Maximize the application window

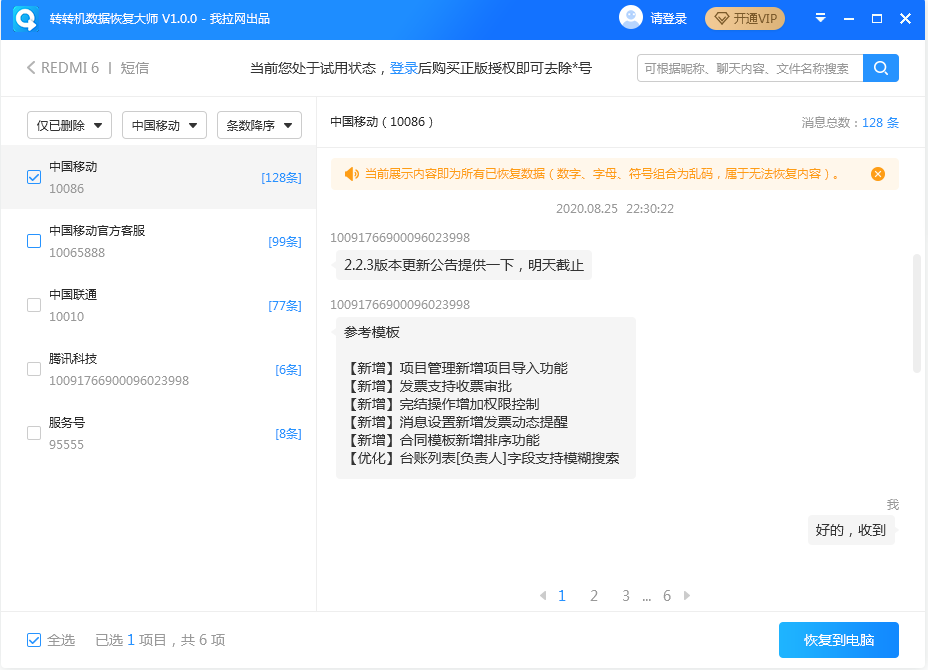pos(877,19)
